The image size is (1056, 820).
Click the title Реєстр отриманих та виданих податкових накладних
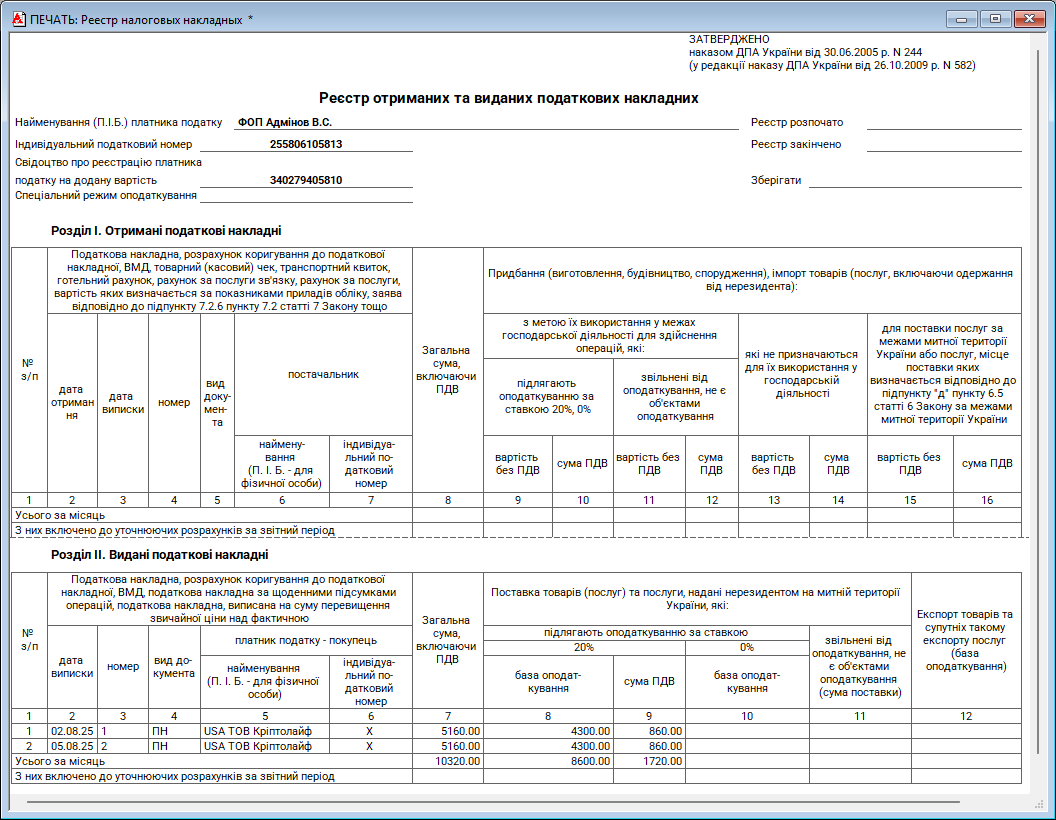(508, 98)
